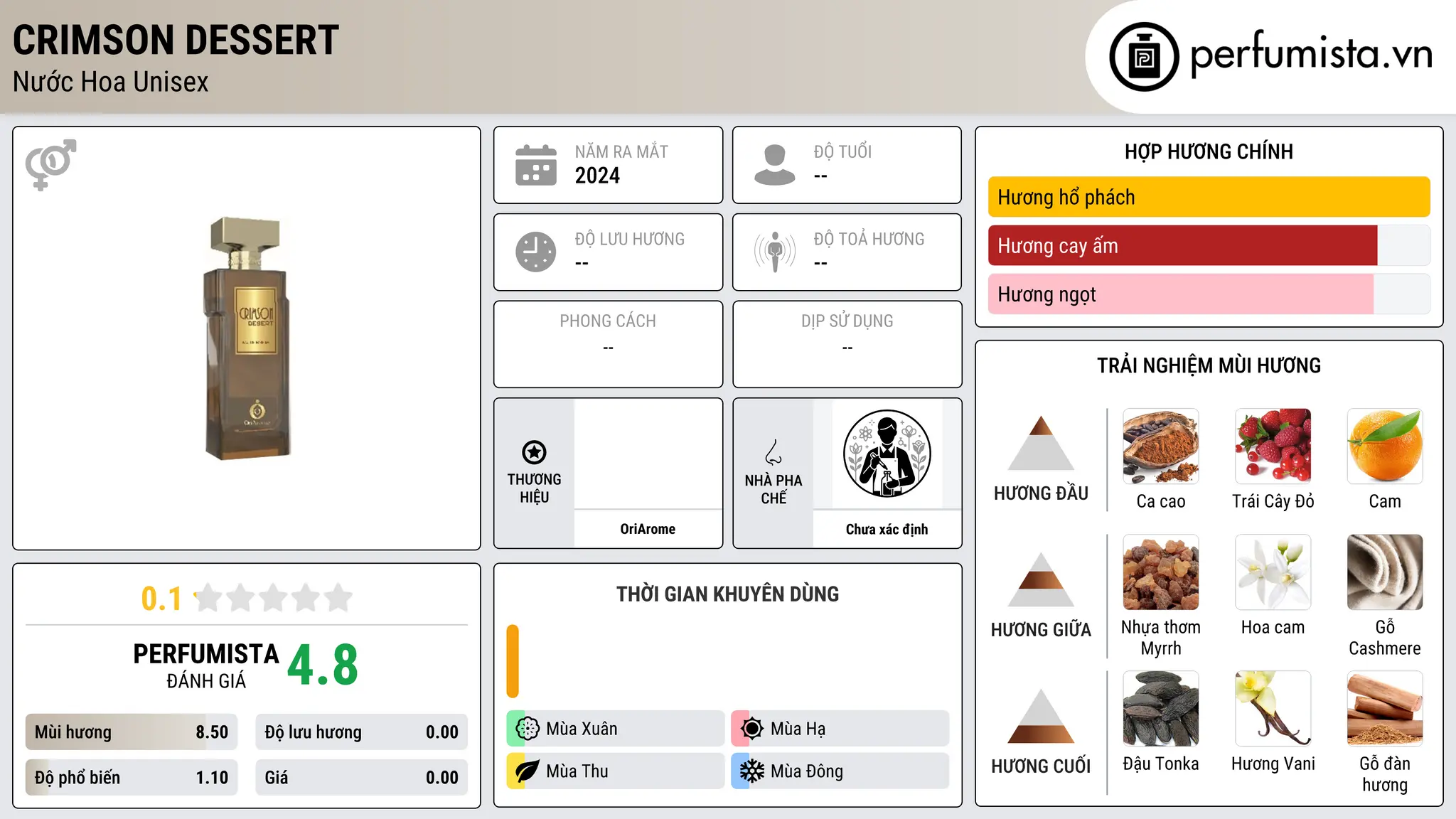Click the Crimson Dessert bottle product image
The width and height of the screenshot is (1456, 819).
(x=247, y=338)
